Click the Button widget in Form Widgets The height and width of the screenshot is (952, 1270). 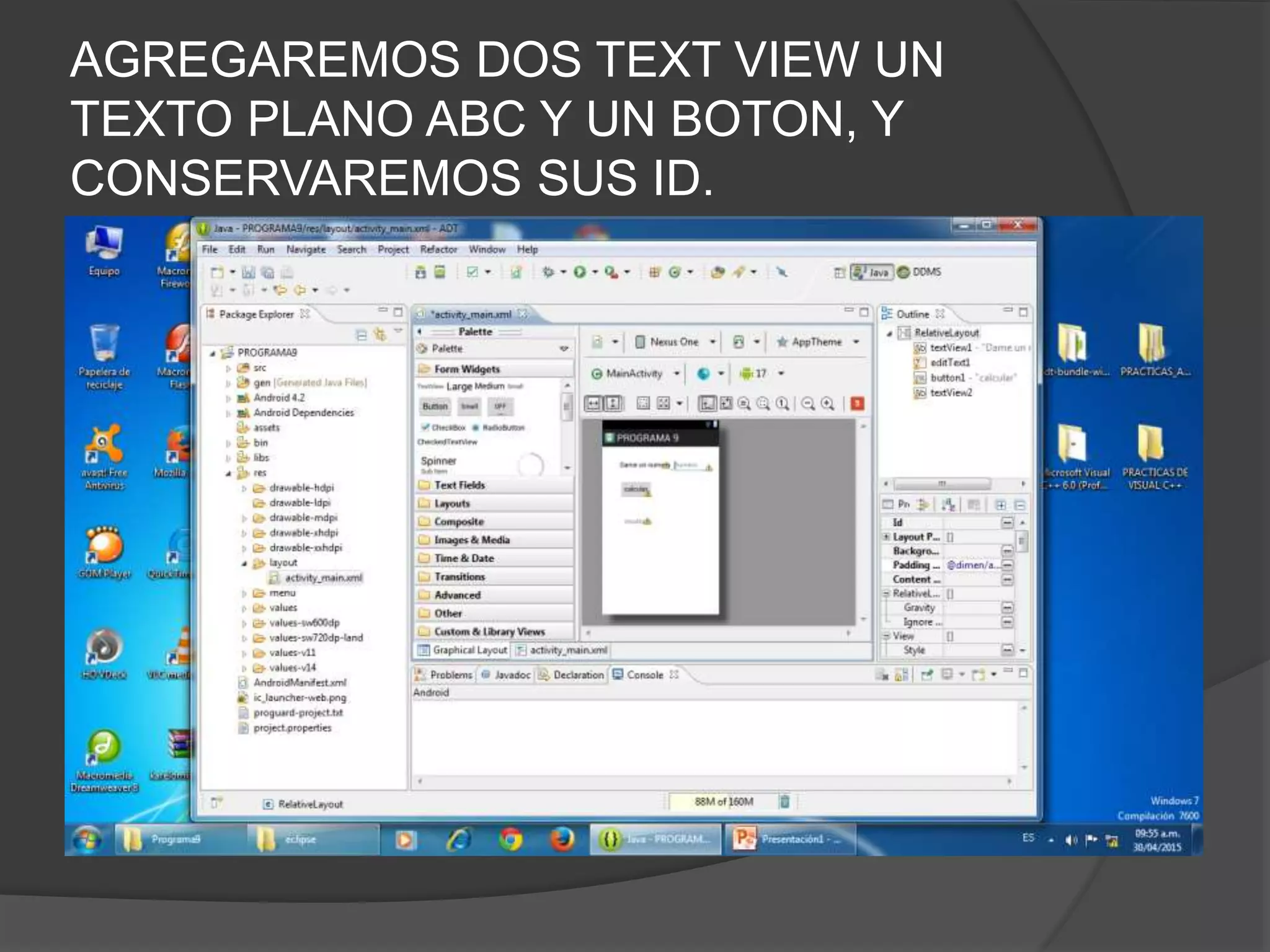[435, 407]
